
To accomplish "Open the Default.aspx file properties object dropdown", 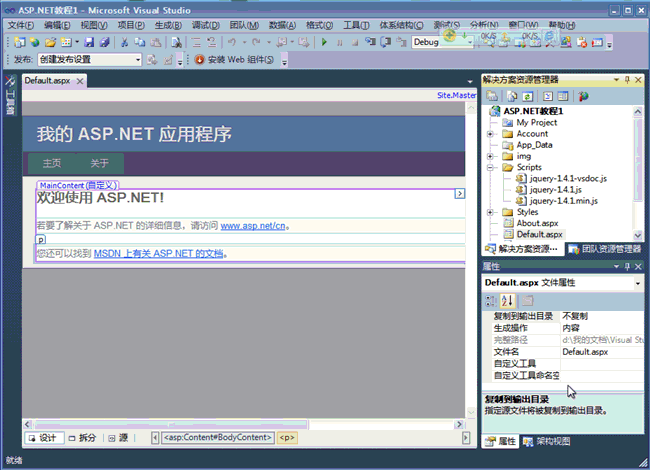I will click(638, 283).
